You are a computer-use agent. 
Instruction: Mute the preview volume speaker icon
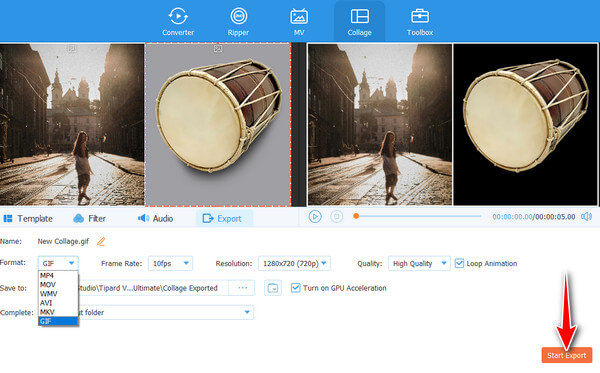point(586,217)
